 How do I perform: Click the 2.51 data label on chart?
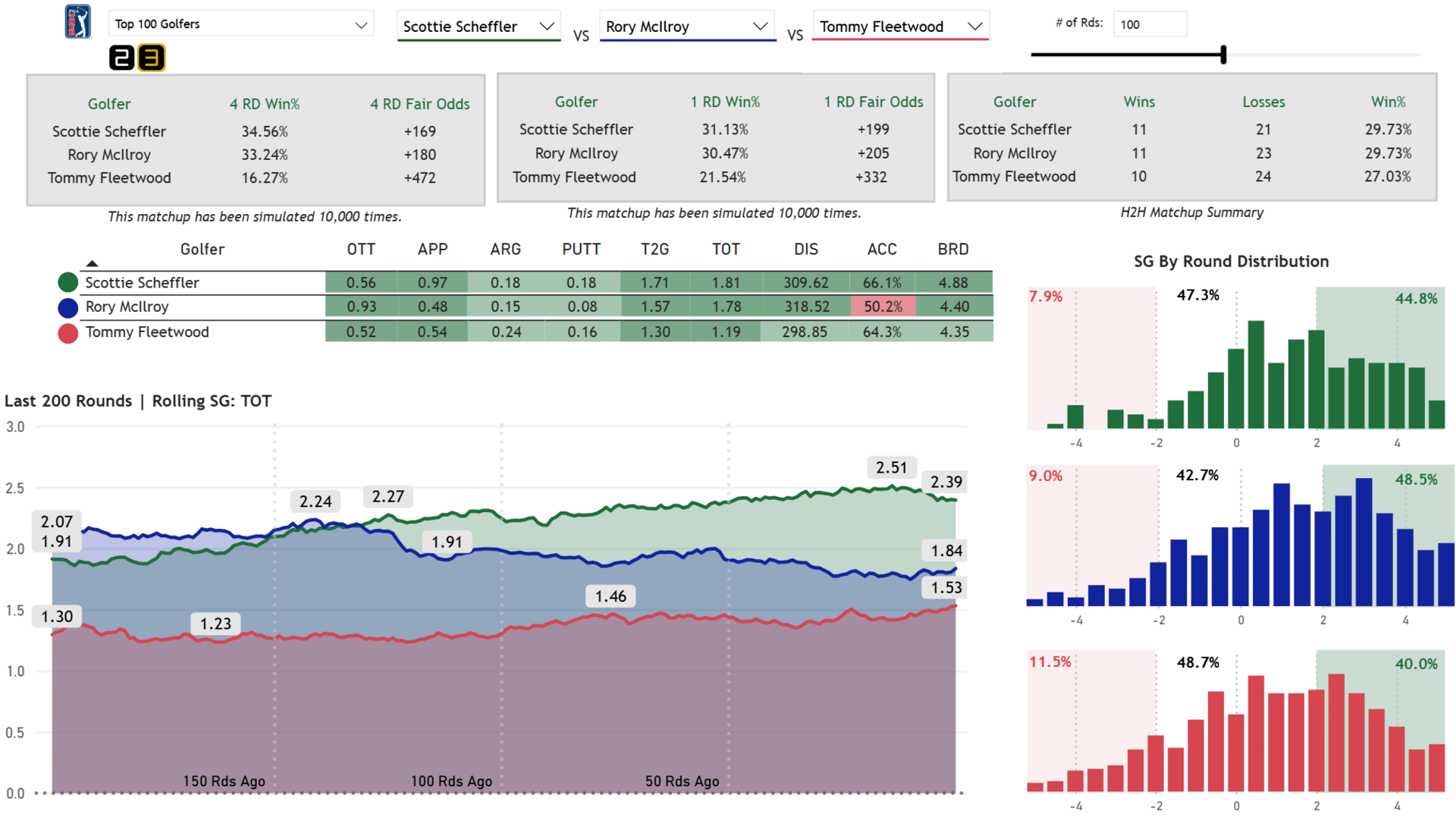pos(891,468)
